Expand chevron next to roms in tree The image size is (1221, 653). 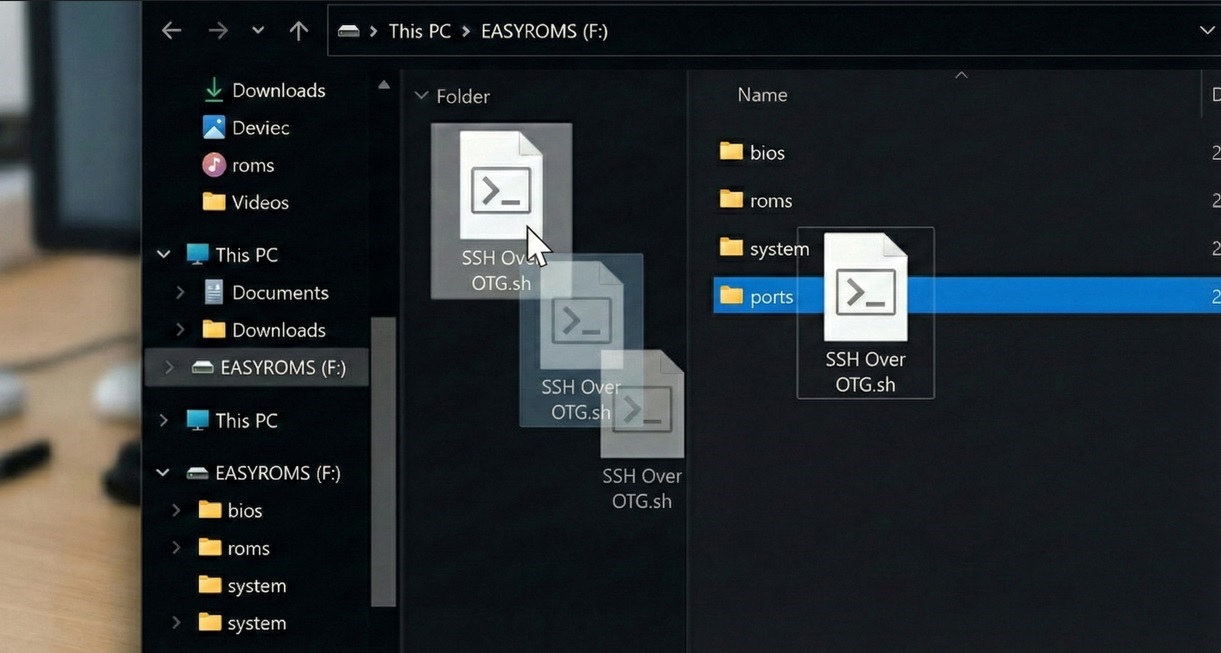coord(176,548)
